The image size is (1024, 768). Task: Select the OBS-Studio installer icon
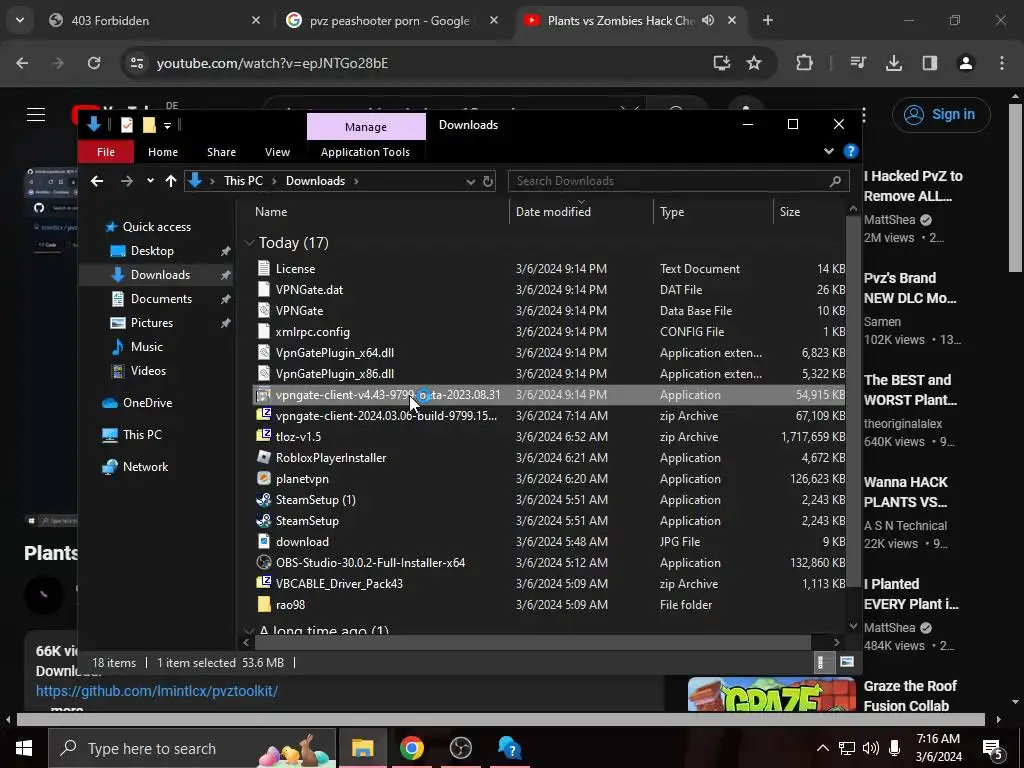(264, 562)
